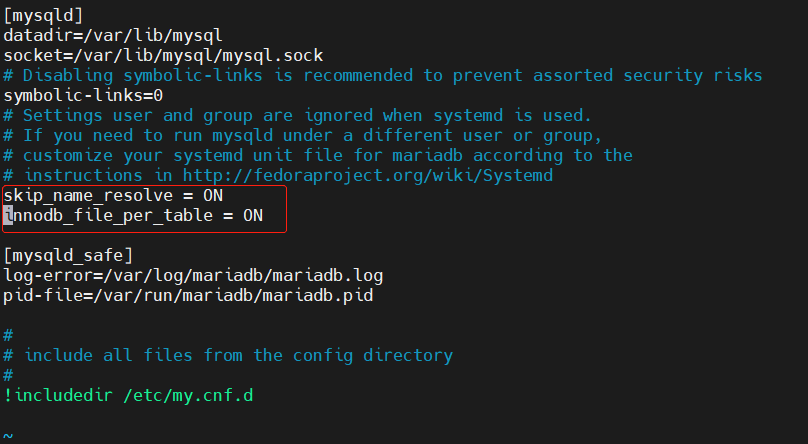The image size is (808, 444).
Task: Click the !includedir /etc/my.cnf.d directive
Action: coord(128,396)
